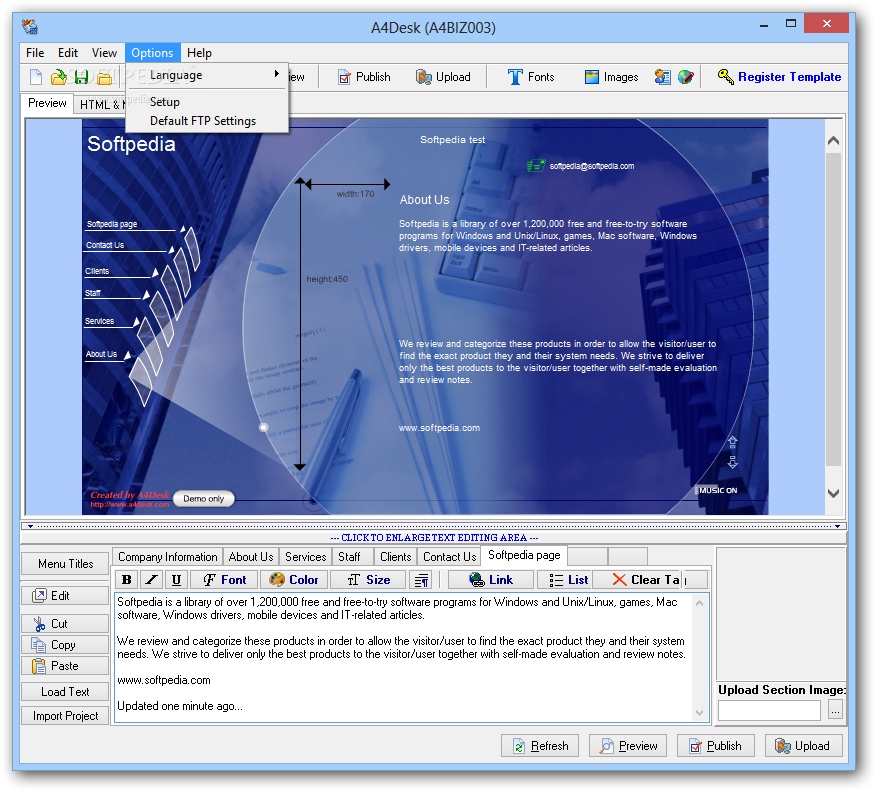The height and width of the screenshot is (791, 876).
Task: Switch to the Preview tab
Action: tap(47, 103)
